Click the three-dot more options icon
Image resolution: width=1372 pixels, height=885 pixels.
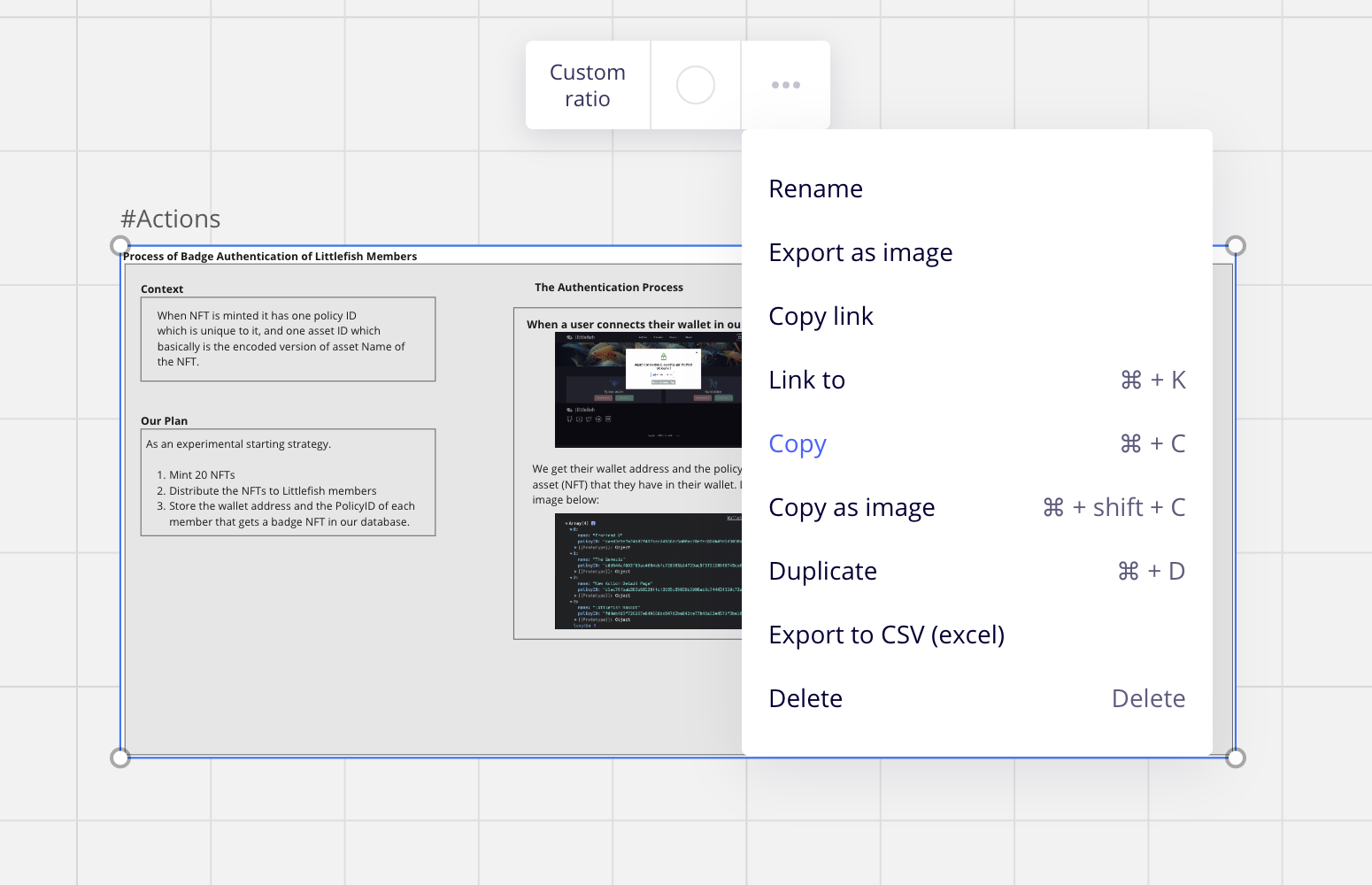pyautogui.click(x=785, y=85)
